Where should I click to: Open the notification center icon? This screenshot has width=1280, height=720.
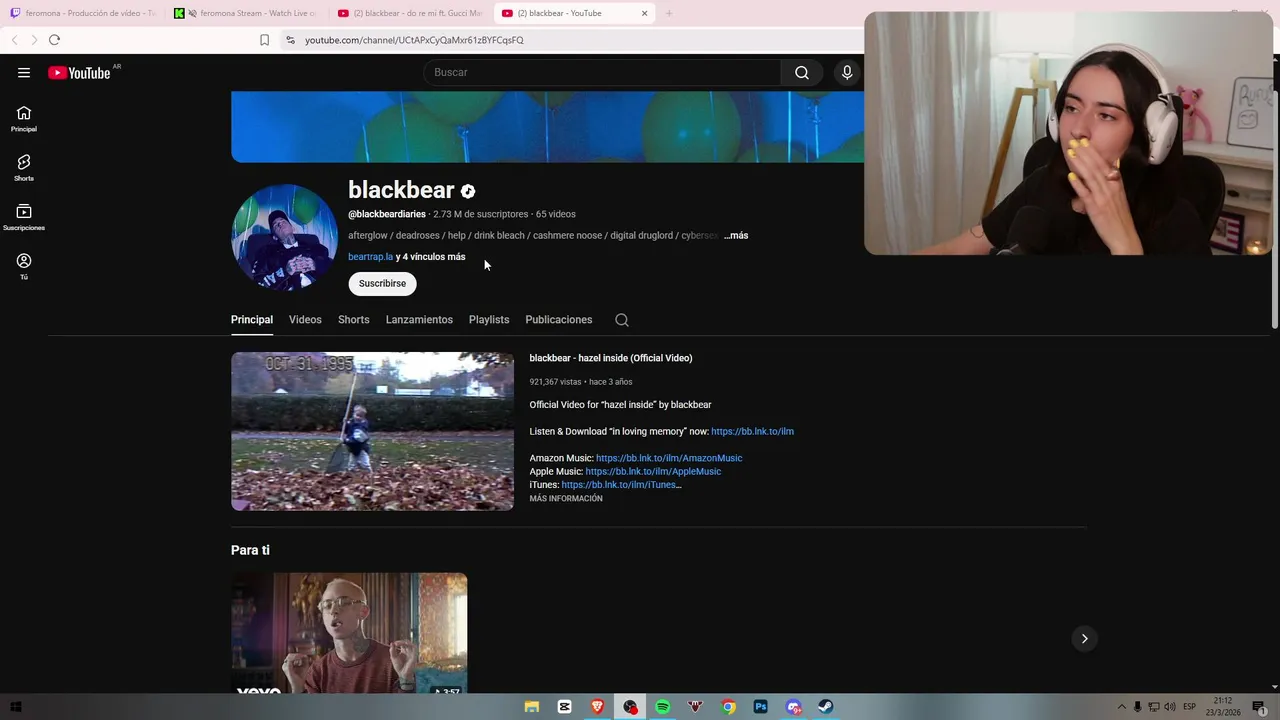coord(1259,707)
